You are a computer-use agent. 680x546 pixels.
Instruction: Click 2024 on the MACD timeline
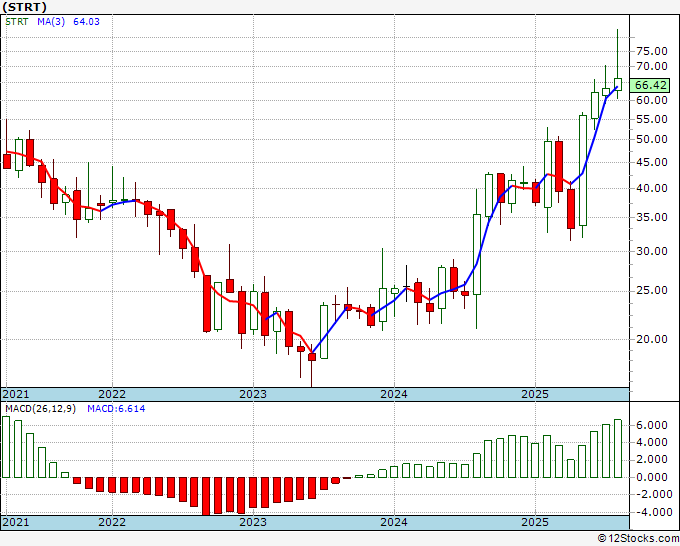point(394,522)
